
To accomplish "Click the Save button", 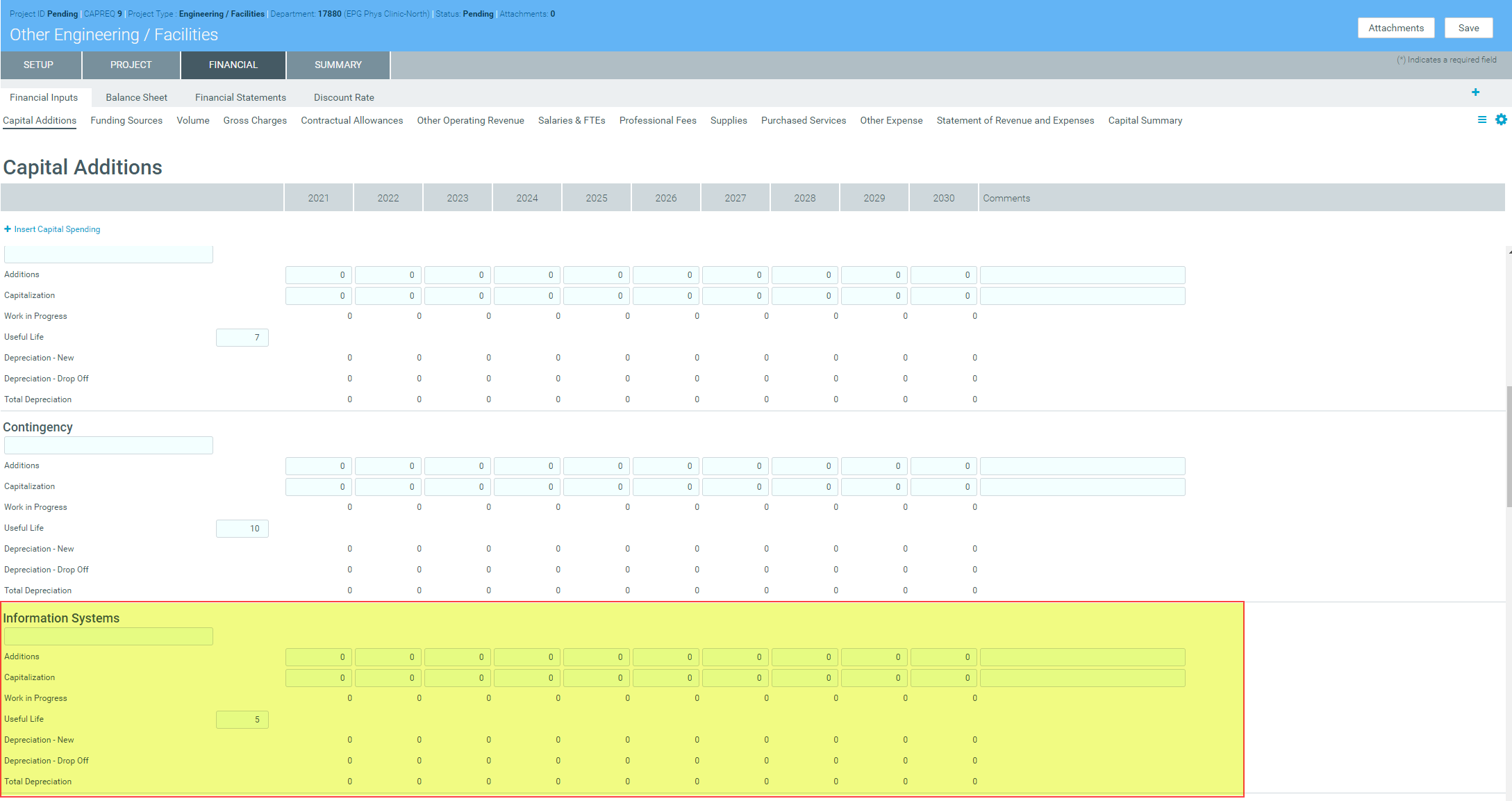I will pos(1468,28).
